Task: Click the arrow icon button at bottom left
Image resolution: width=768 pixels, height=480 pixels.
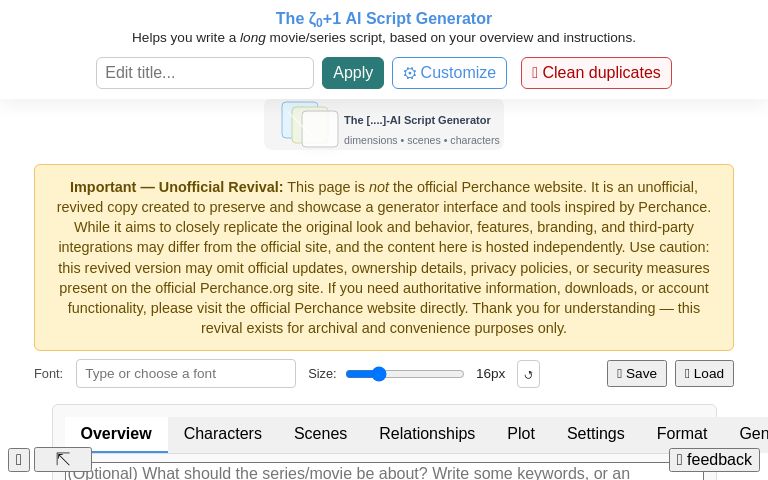Action: (x=63, y=460)
